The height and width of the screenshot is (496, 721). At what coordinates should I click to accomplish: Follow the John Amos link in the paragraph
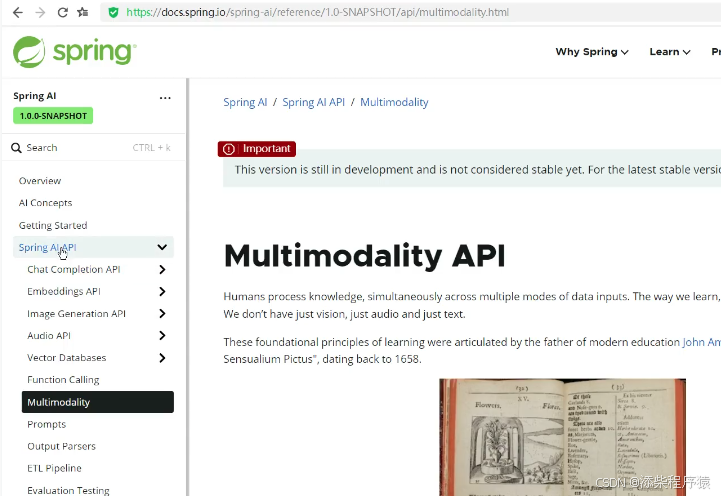(701, 342)
